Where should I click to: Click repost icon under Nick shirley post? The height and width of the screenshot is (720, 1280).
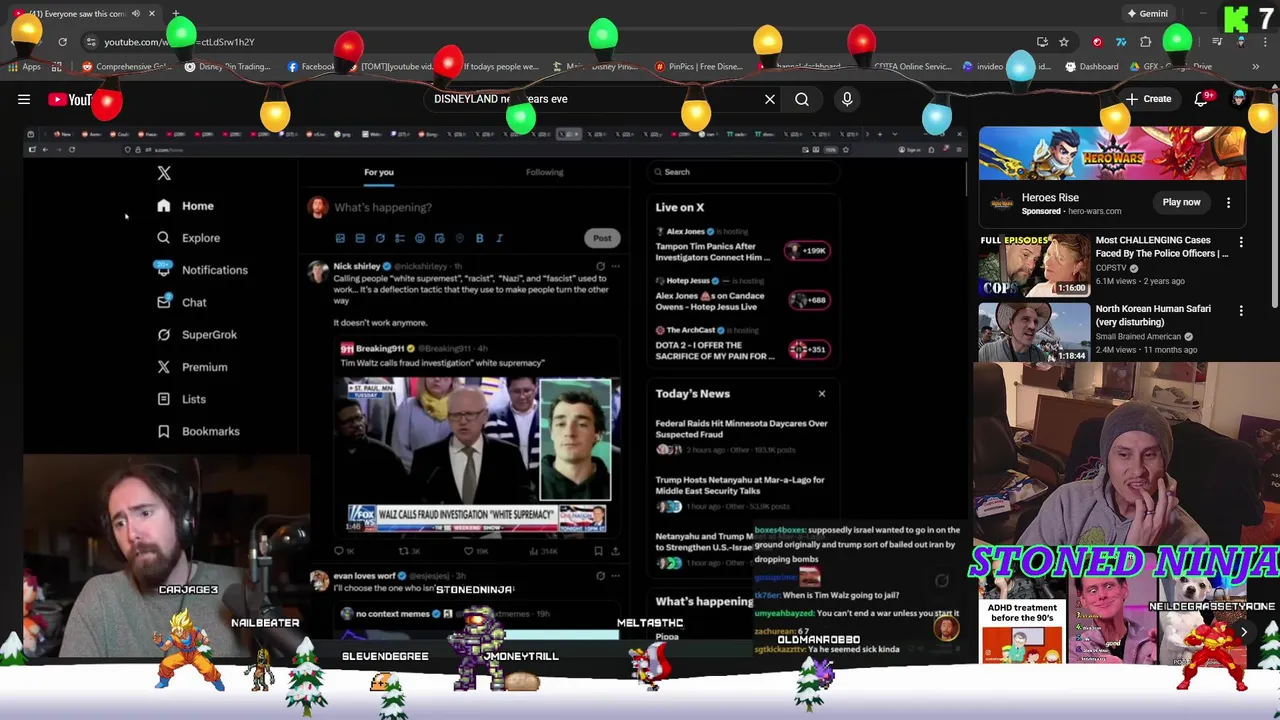click(x=404, y=551)
